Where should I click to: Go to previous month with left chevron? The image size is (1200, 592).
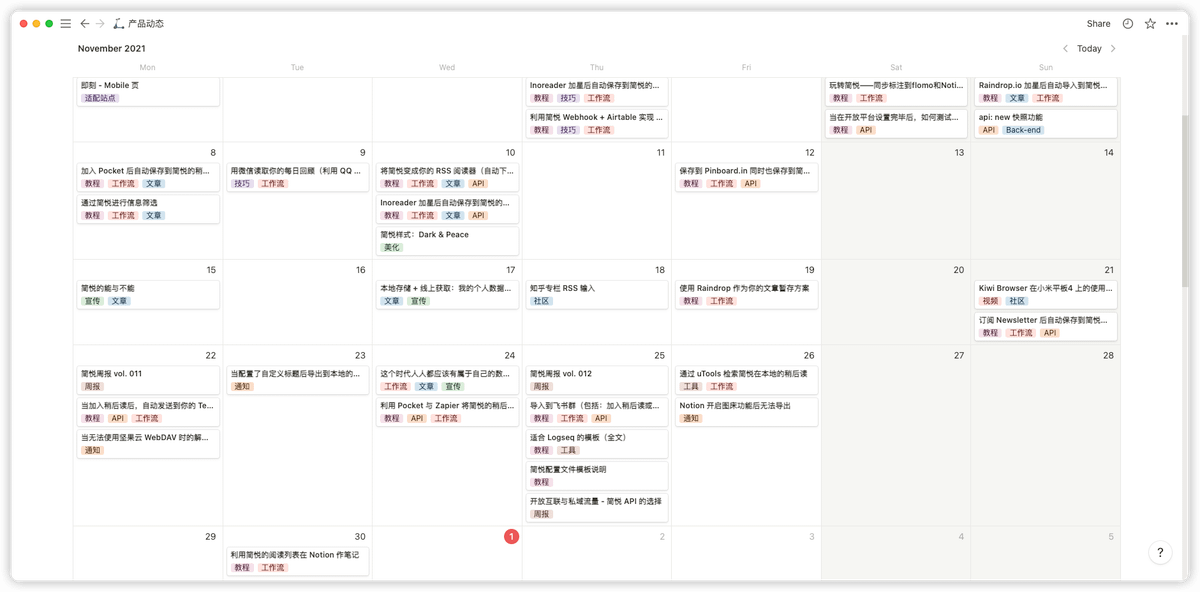(x=1065, y=48)
